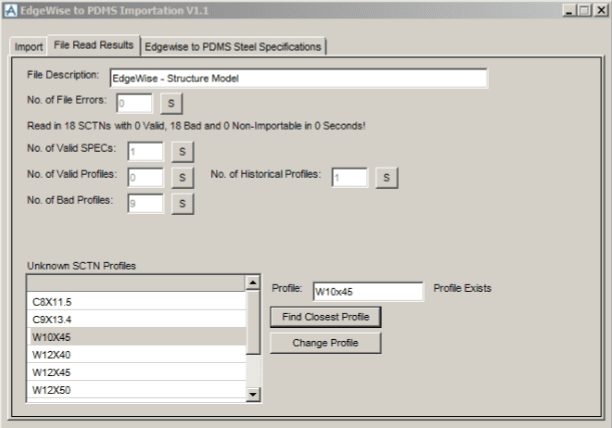
Task: Click Find Closest Profile button
Action: 326,317
